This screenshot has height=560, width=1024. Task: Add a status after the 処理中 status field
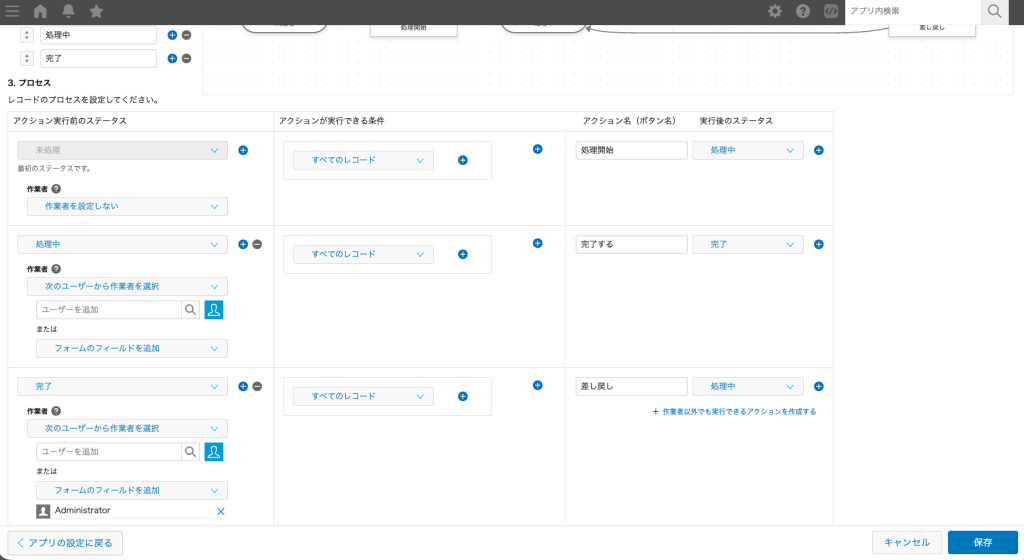tap(172, 35)
